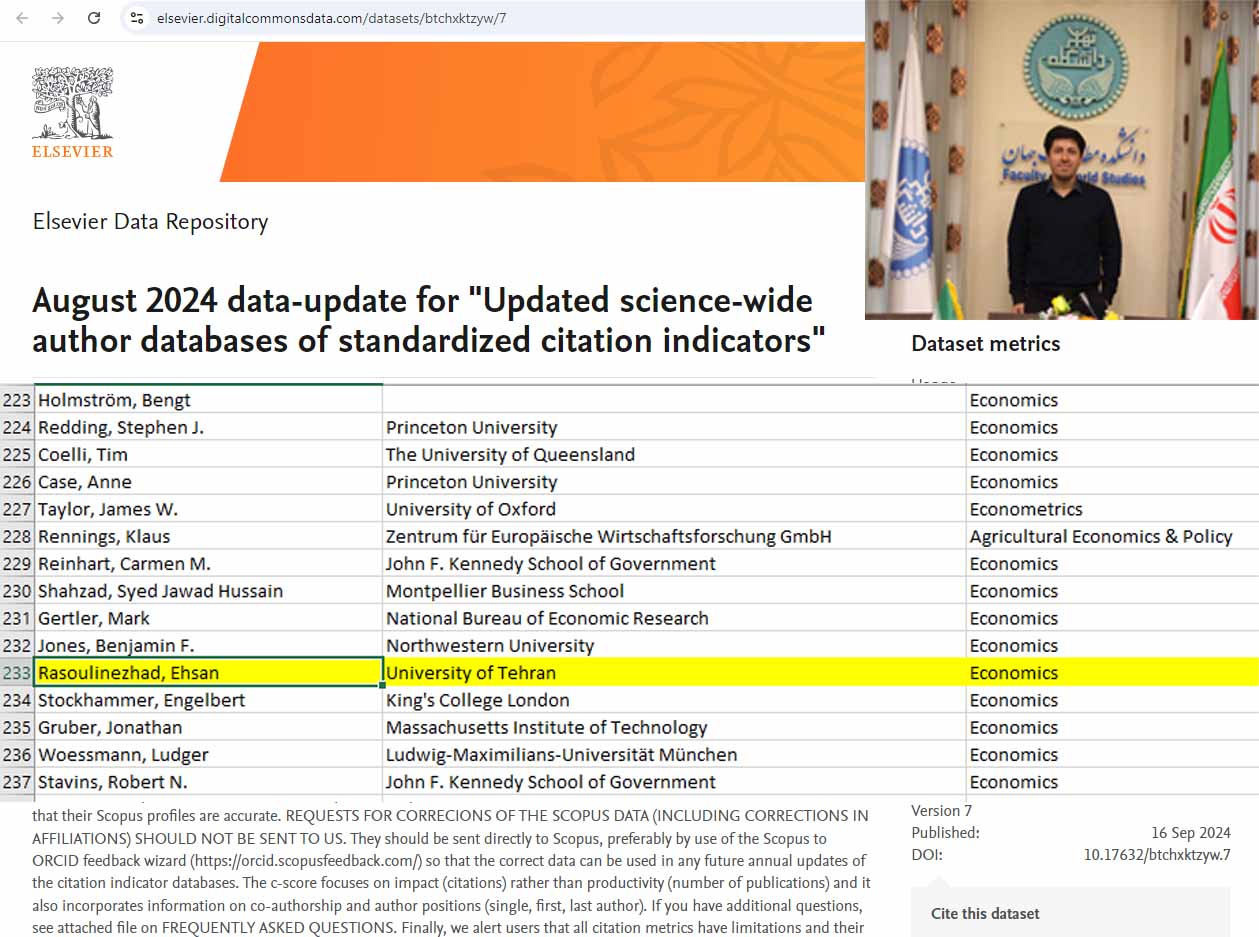Screen dimensions: 1259x937
Task: Click the Dataset metrics heading
Action: tap(986, 344)
